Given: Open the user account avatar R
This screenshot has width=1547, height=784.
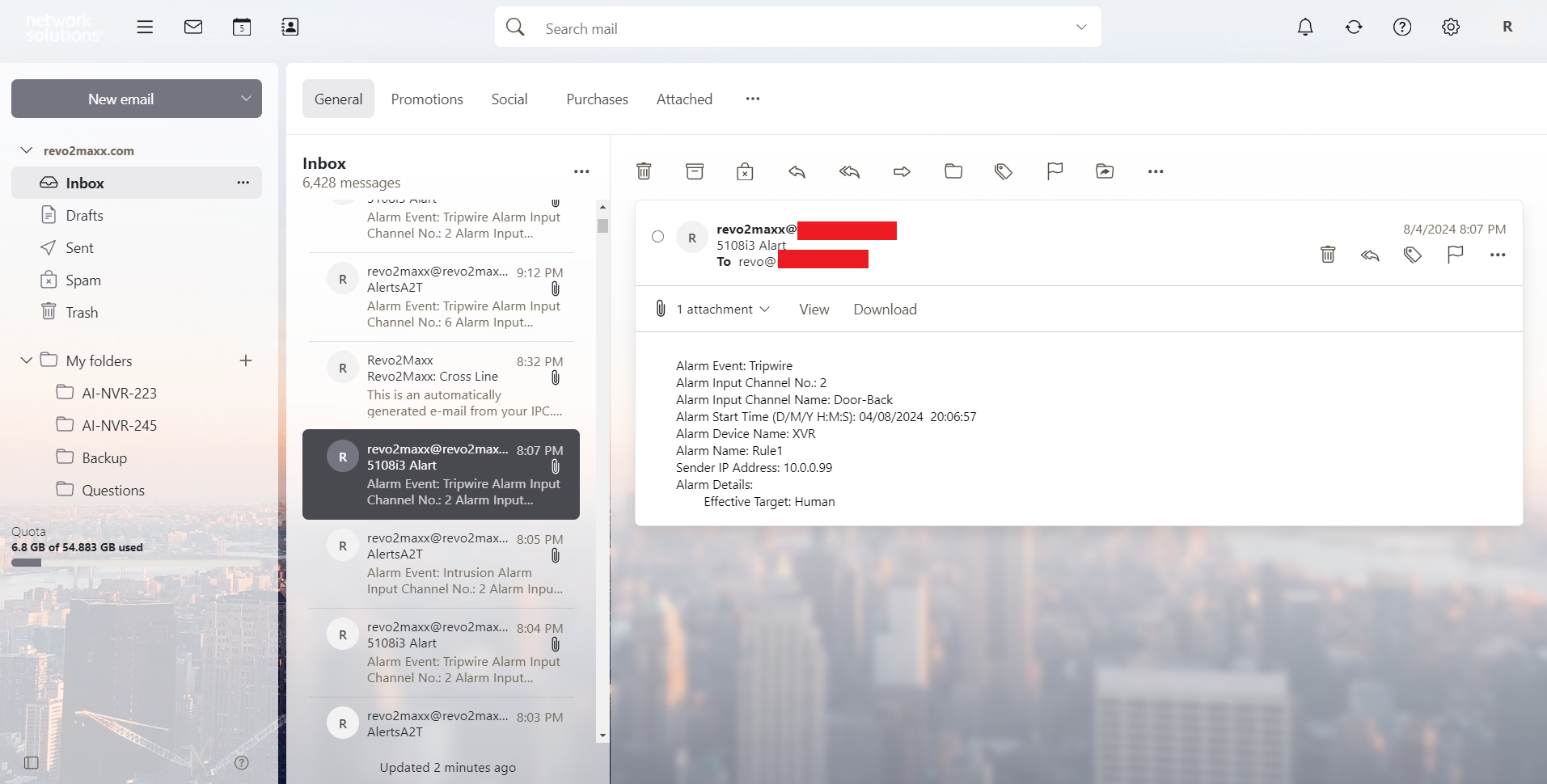Looking at the screenshot, I should [x=1507, y=27].
